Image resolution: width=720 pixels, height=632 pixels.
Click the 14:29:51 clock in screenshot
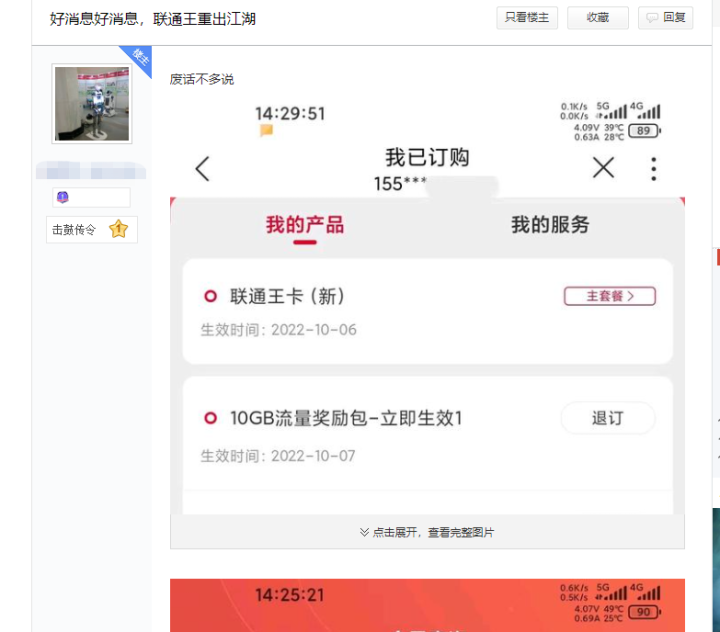point(290,114)
